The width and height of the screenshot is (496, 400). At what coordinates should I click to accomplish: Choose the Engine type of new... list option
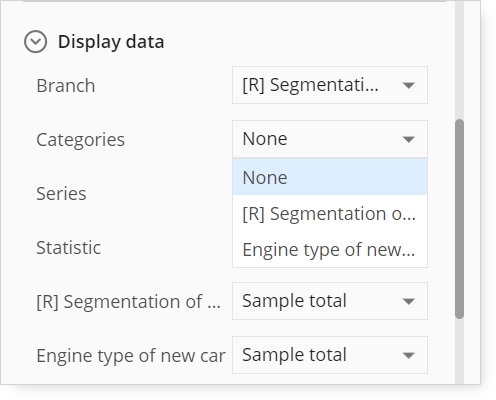click(330, 249)
